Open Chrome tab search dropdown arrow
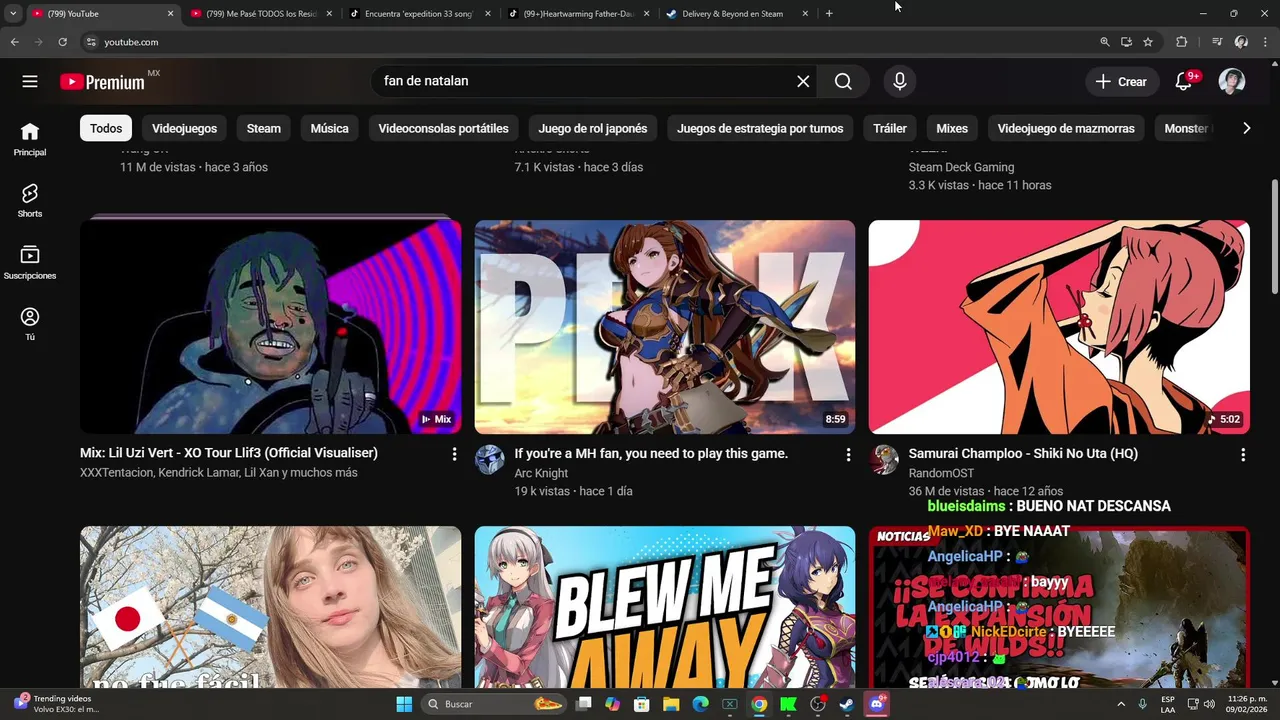 (x=13, y=14)
